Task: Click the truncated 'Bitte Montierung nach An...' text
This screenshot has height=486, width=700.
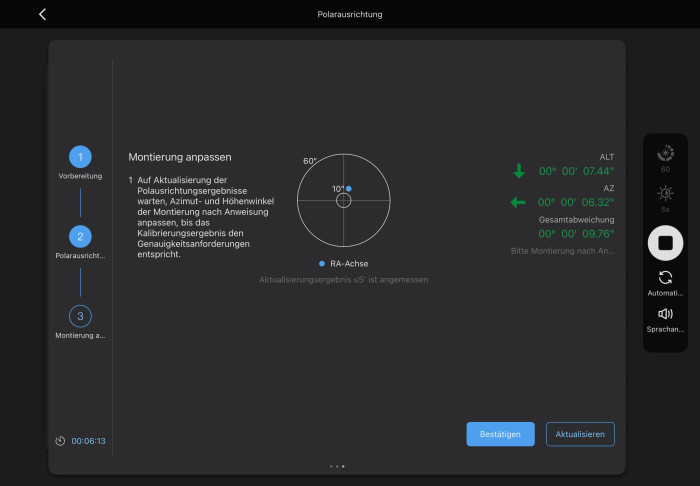Action: 562,251
